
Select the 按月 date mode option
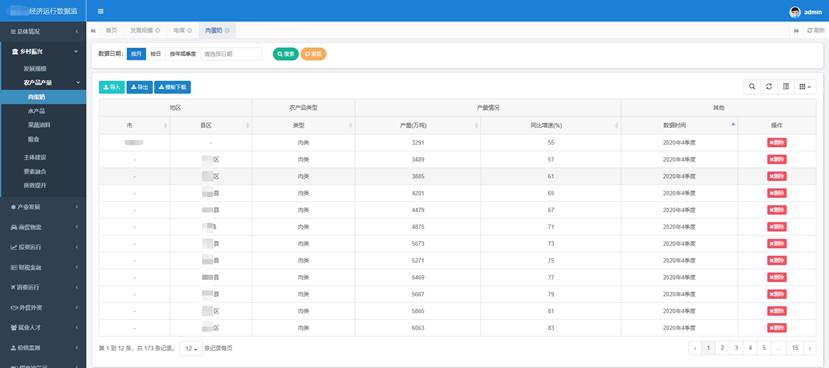tap(136, 54)
